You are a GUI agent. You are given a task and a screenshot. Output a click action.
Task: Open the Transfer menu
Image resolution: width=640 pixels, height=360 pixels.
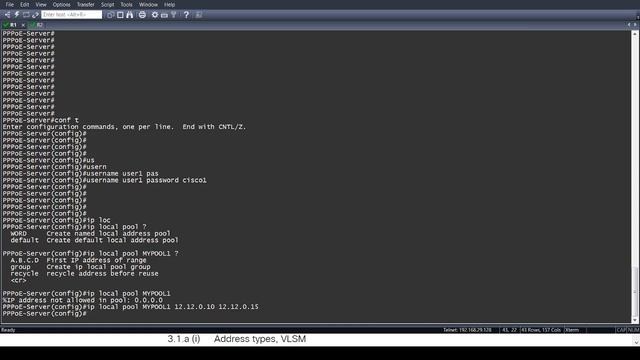coord(86,4)
